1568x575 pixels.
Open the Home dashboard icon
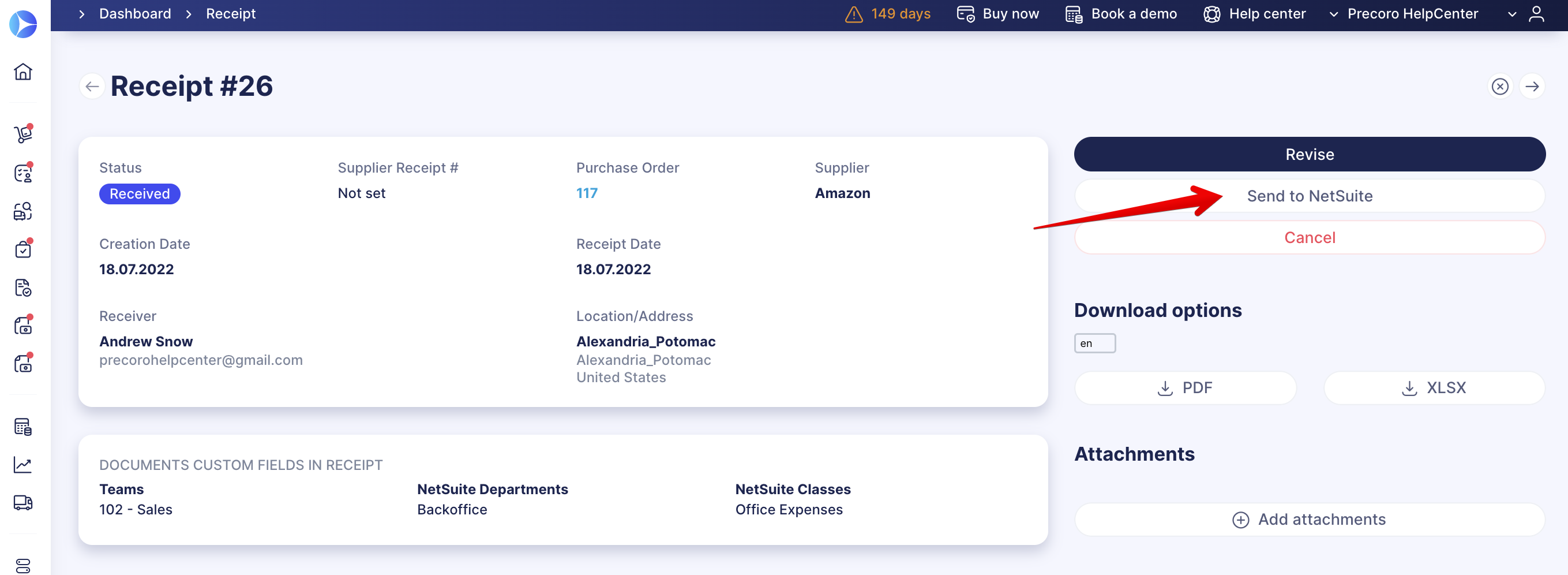pos(22,72)
